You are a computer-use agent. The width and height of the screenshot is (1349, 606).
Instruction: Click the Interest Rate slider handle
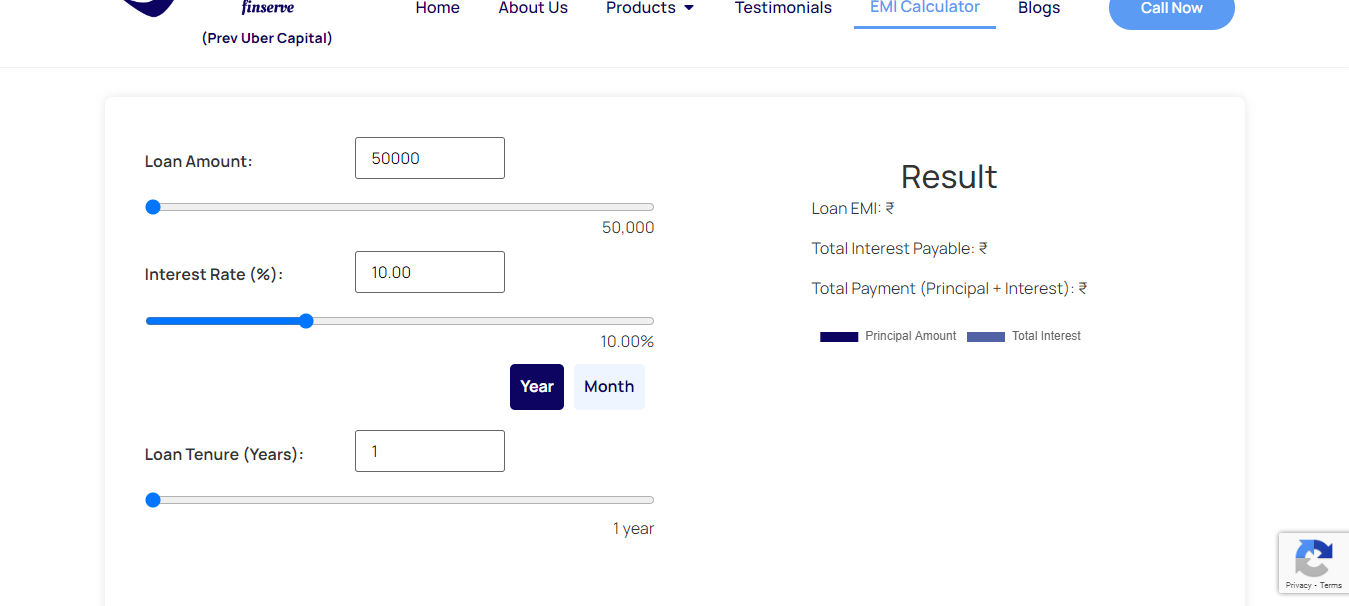point(306,321)
